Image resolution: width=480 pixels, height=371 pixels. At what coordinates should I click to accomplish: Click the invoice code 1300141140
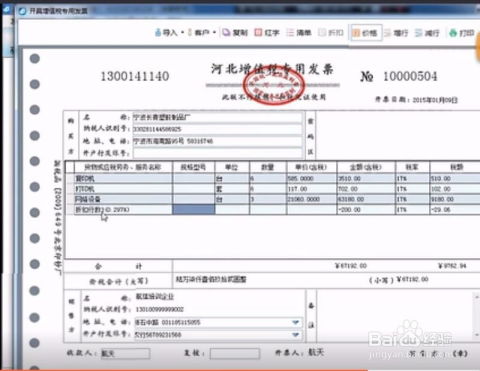click(x=135, y=76)
